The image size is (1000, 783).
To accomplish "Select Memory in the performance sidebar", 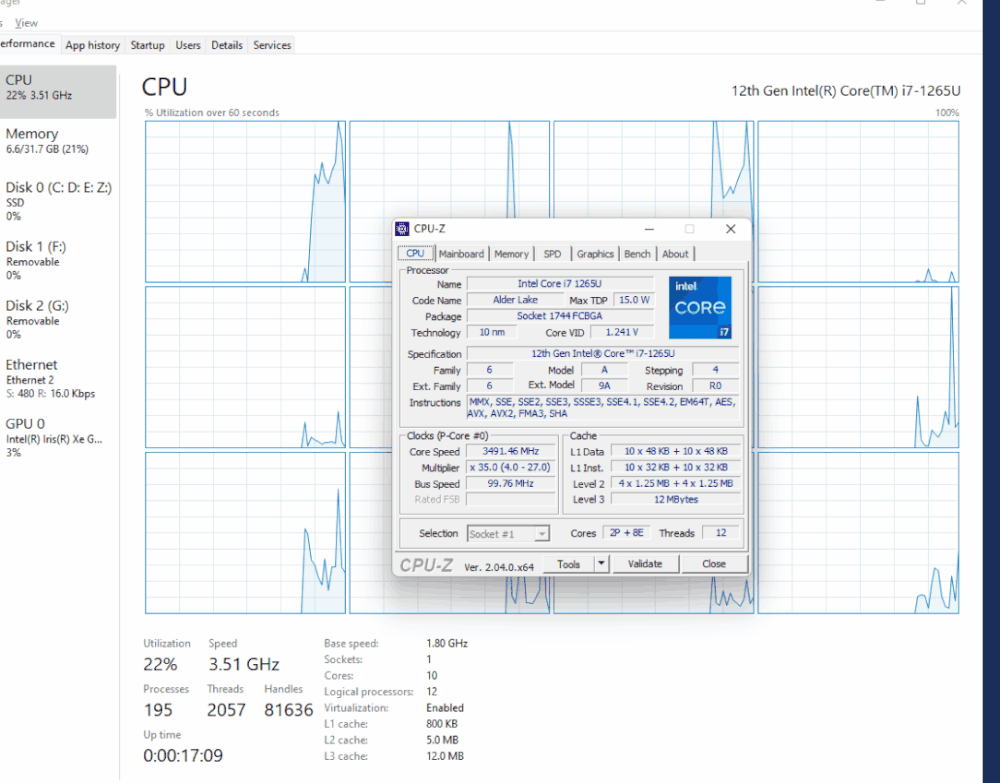I will click(58, 141).
